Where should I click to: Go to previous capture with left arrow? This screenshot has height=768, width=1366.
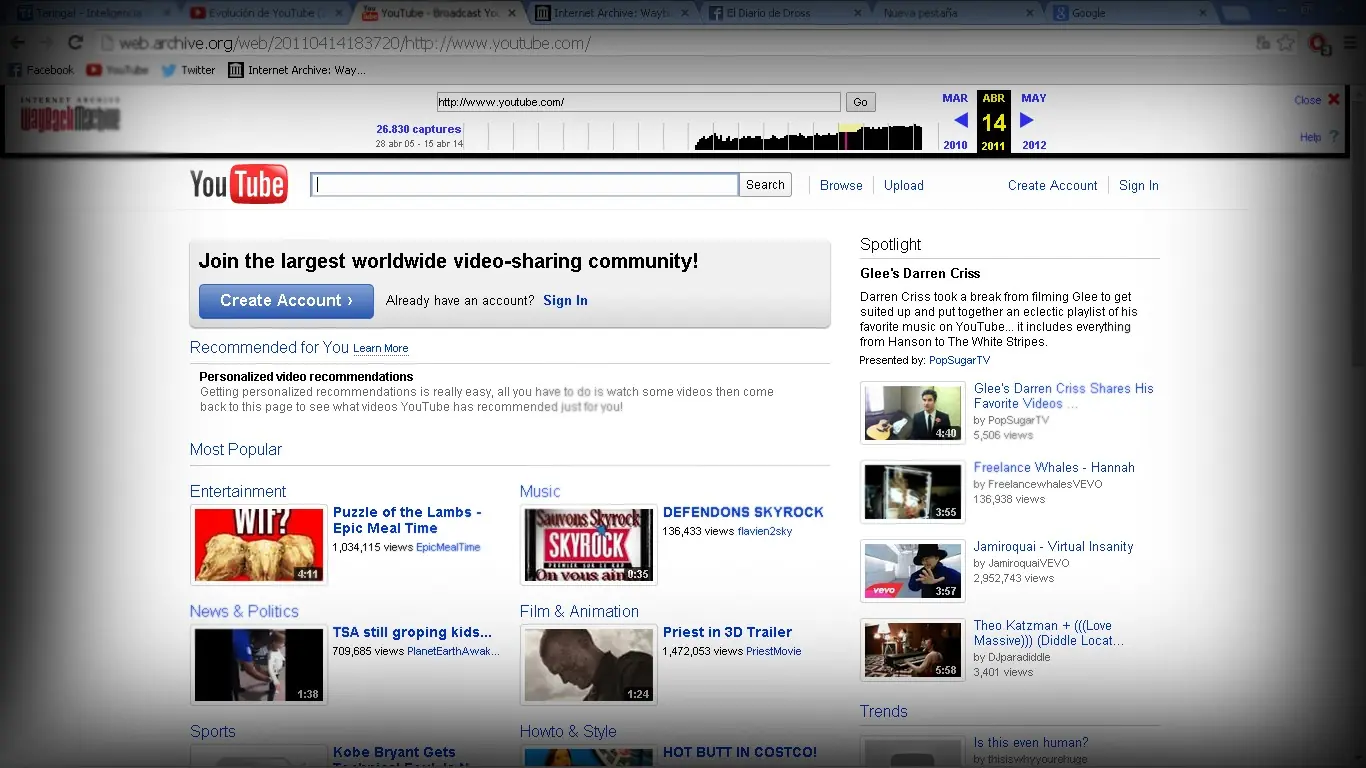pos(961,120)
